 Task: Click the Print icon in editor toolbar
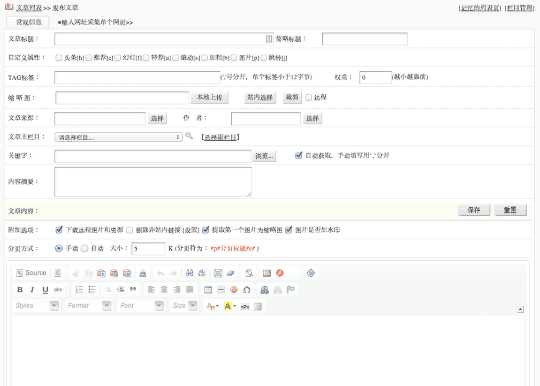[x=143, y=273]
